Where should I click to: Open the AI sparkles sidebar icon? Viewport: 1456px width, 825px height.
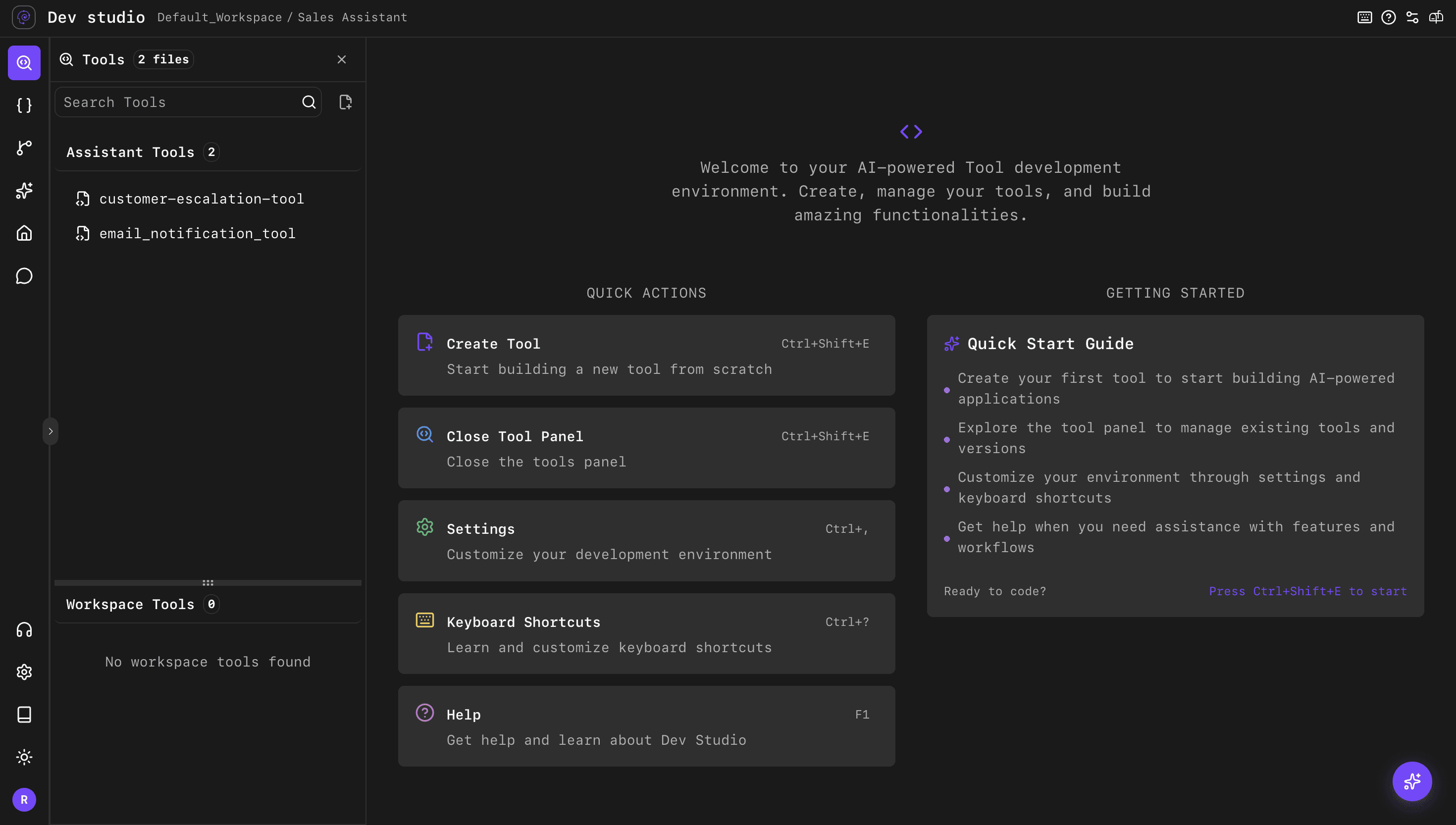coord(24,190)
